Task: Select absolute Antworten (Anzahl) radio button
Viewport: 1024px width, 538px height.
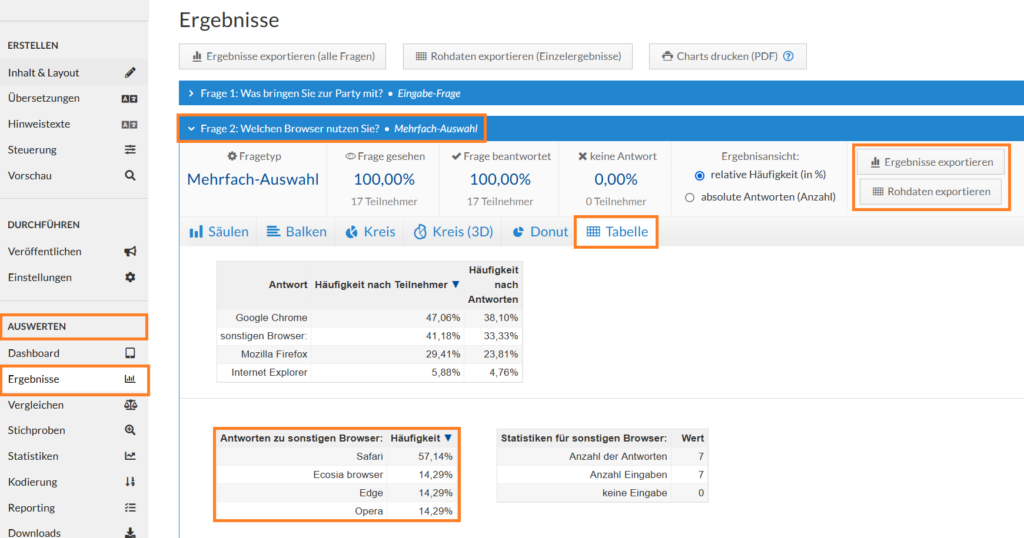Action: pos(690,197)
